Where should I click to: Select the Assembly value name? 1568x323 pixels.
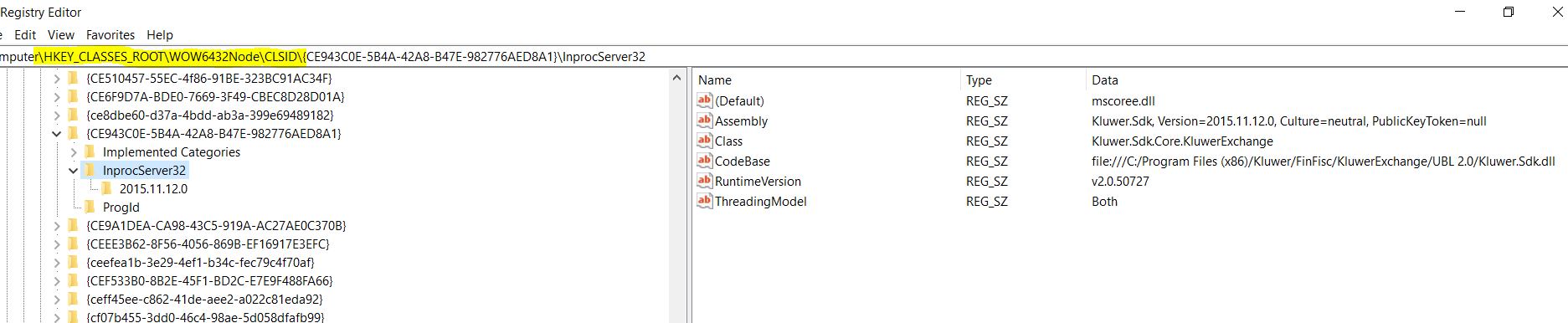(741, 120)
